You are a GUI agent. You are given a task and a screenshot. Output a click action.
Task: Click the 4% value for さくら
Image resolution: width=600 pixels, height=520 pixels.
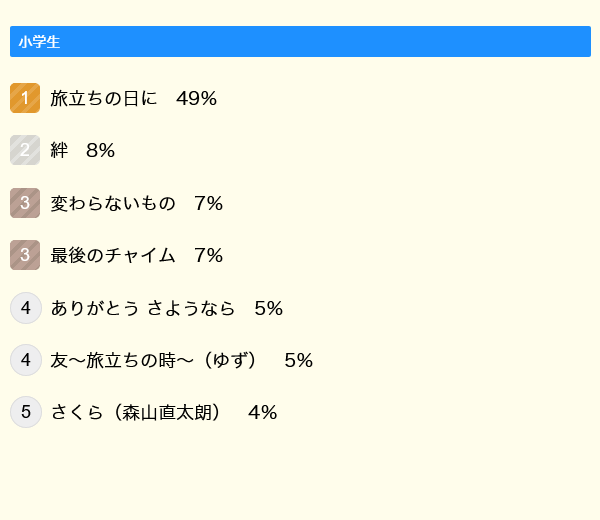pos(262,412)
